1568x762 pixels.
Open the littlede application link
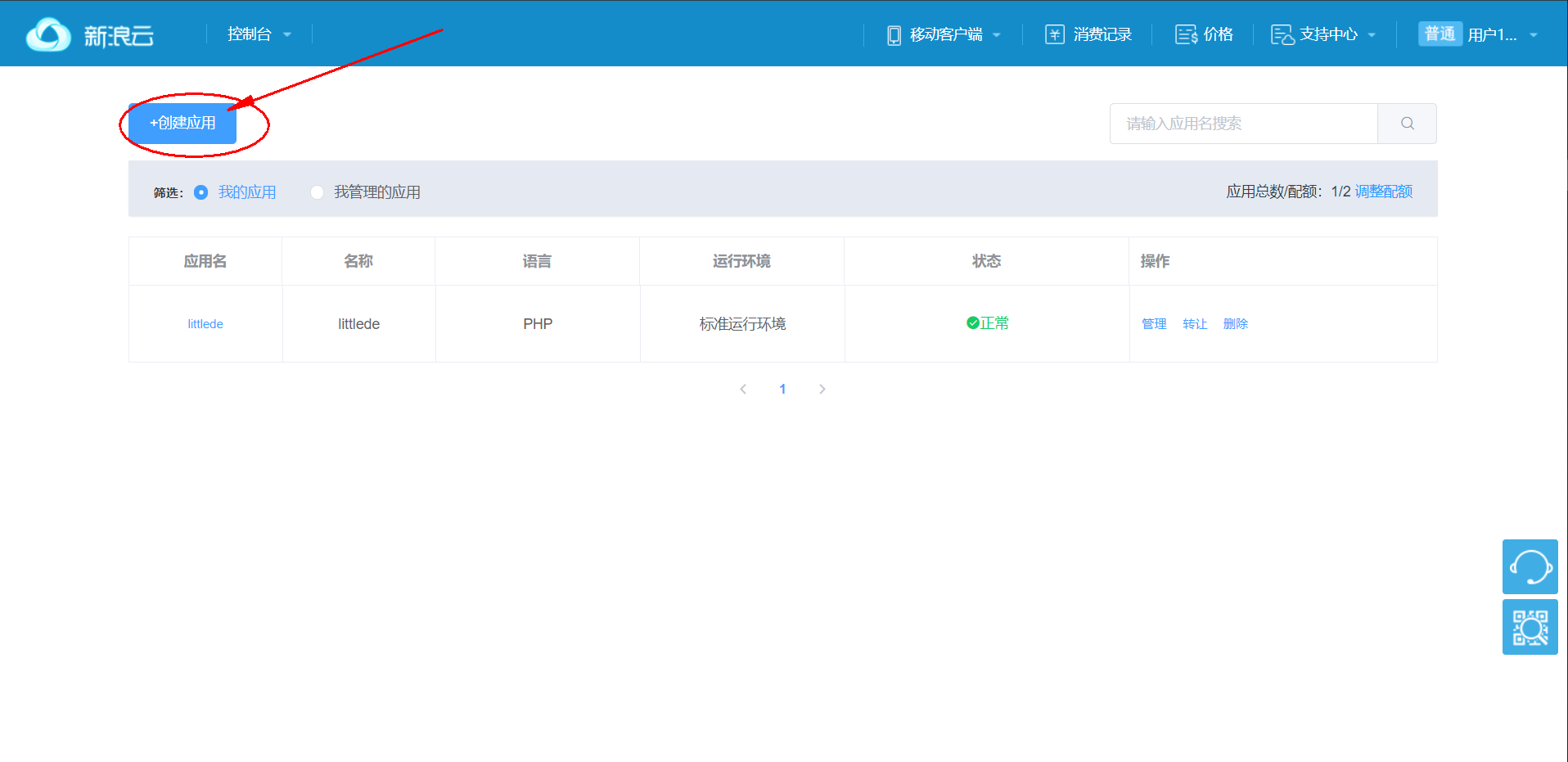pyautogui.click(x=205, y=323)
